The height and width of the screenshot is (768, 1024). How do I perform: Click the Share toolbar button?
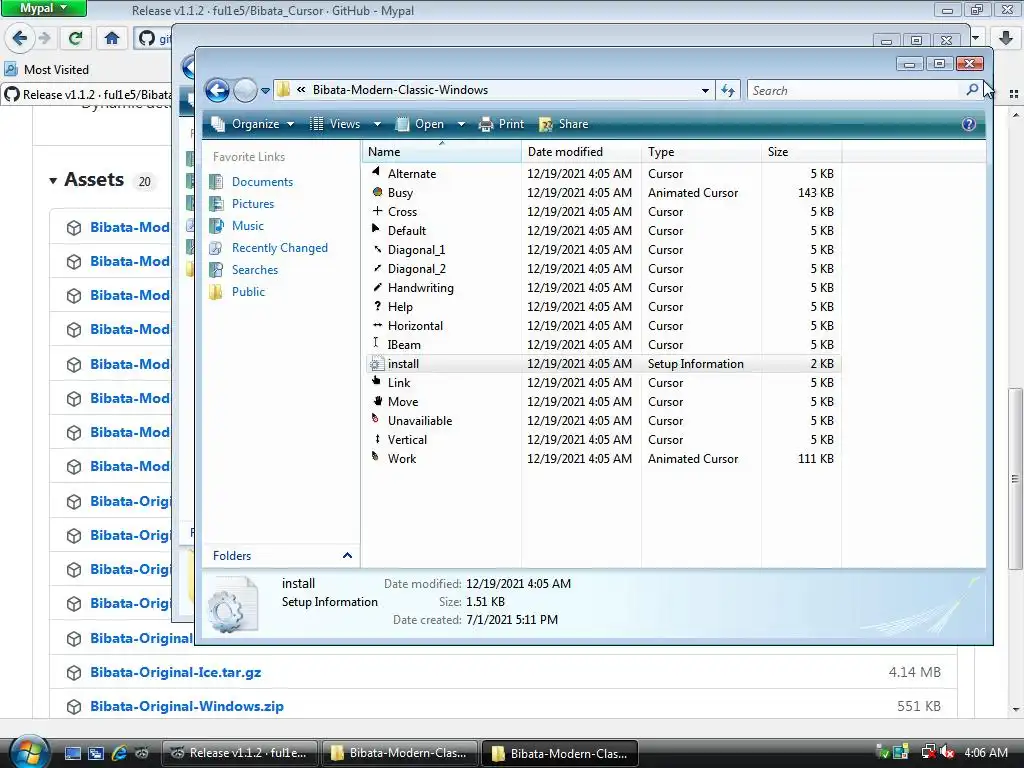[564, 123]
